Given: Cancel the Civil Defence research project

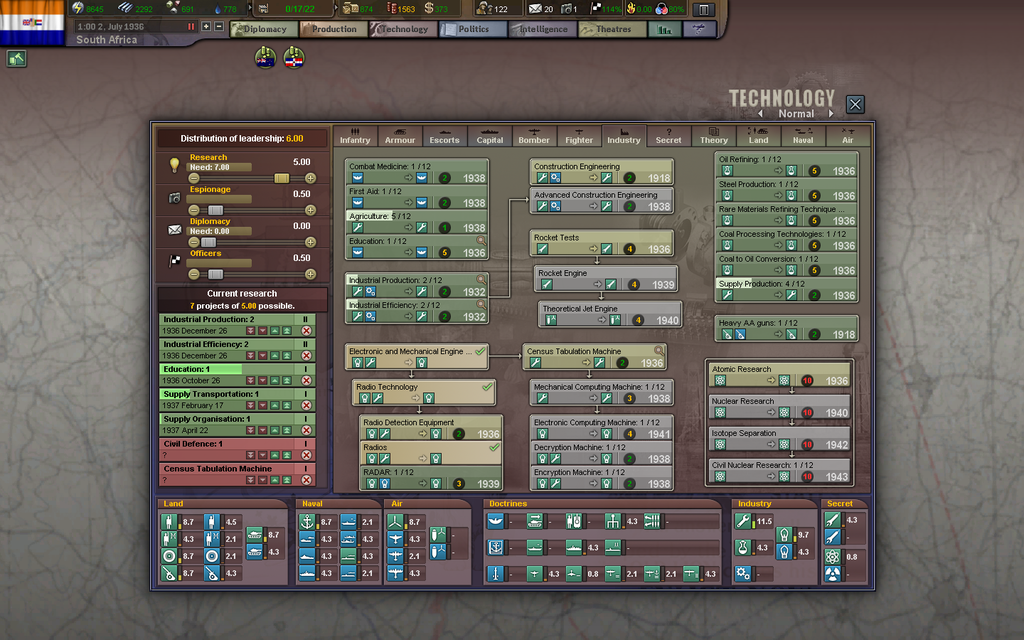Looking at the screenshot, I should 306,455.
